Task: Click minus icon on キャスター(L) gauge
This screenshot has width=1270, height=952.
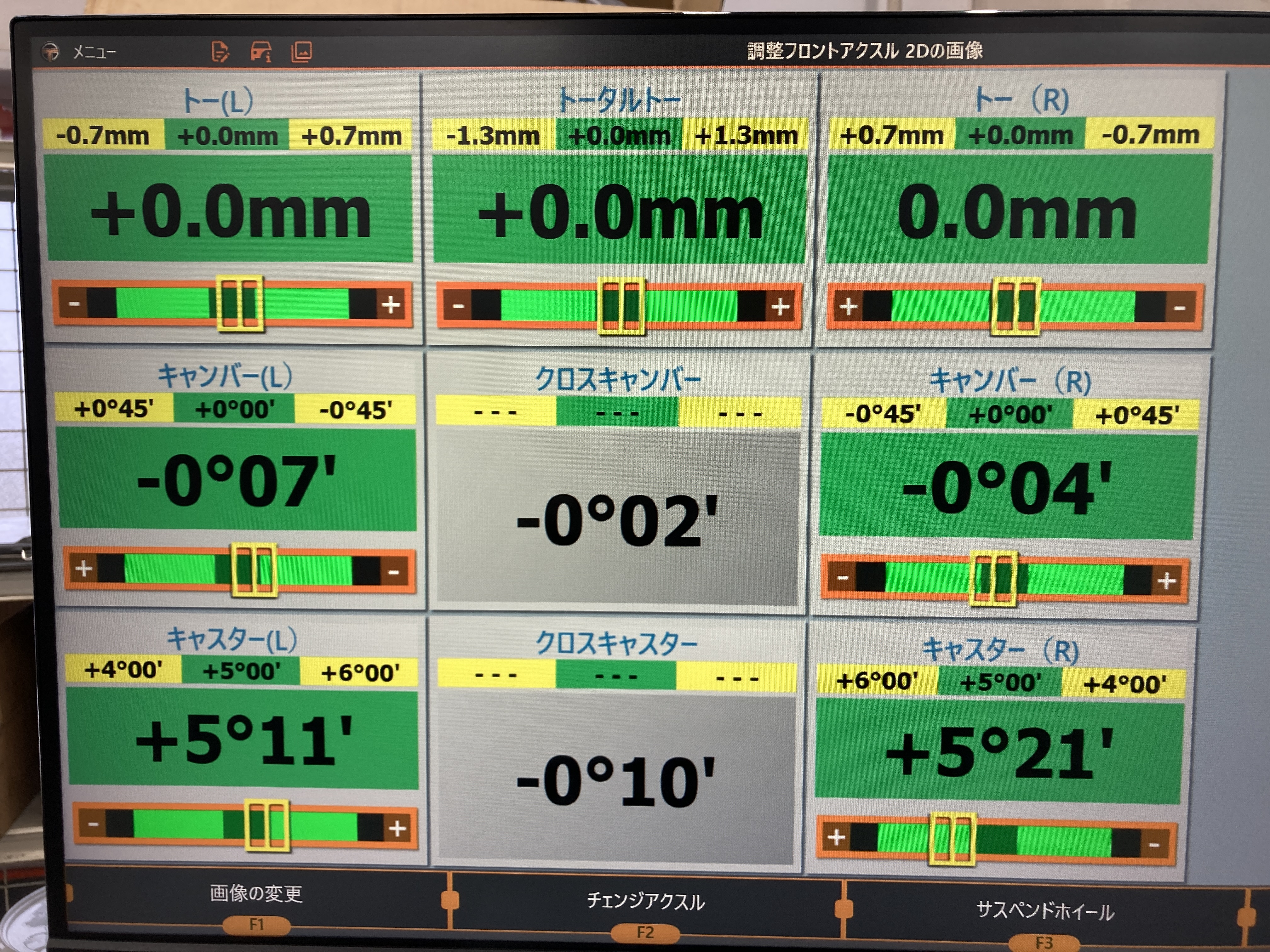Action: click(93, 824)
